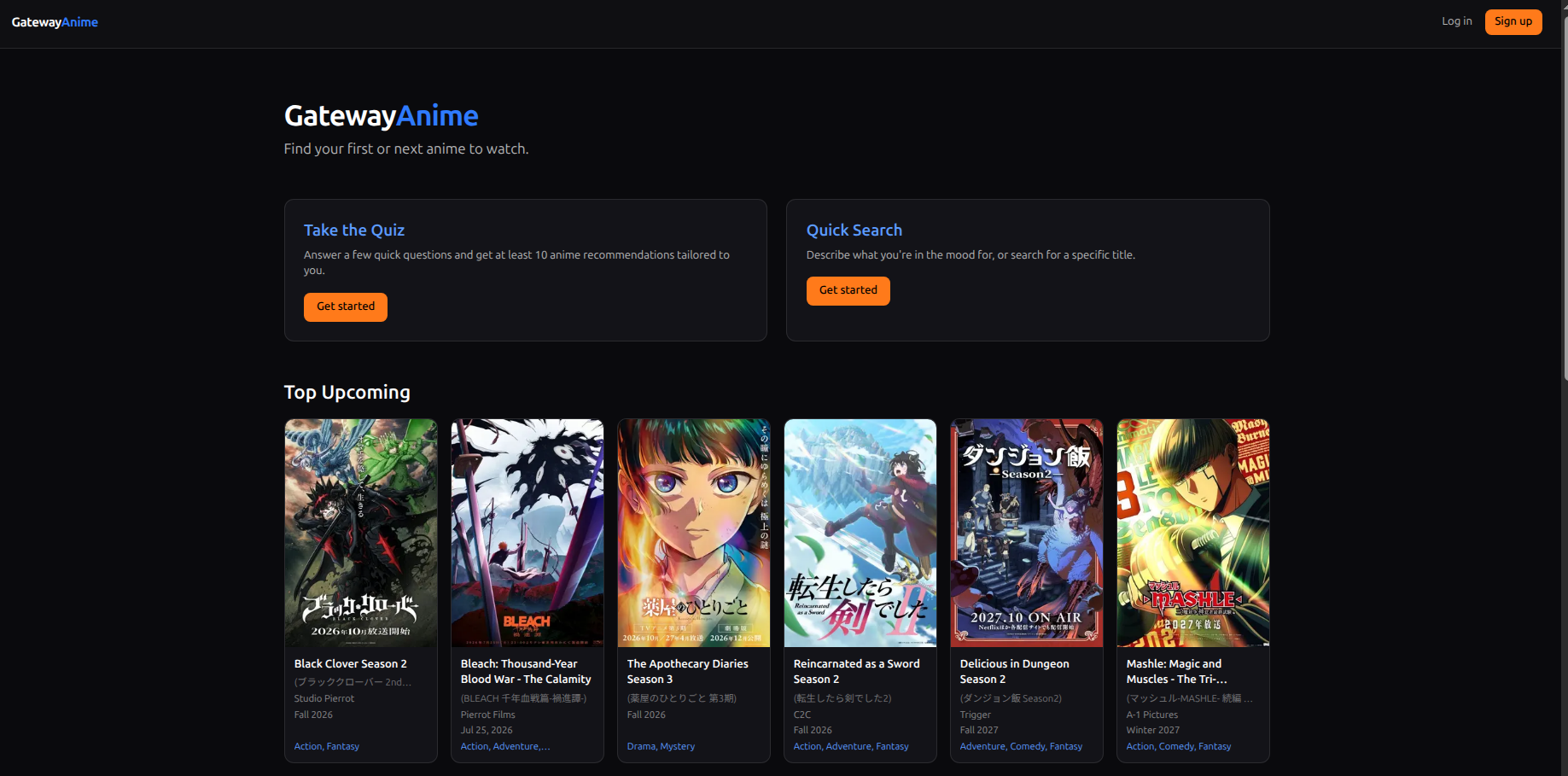Image resolution: width=1568 pixels, height=776 pixels.
Task: Click the Delicious in Dungeon Season 2 title
Action: tap(1015, 672)
